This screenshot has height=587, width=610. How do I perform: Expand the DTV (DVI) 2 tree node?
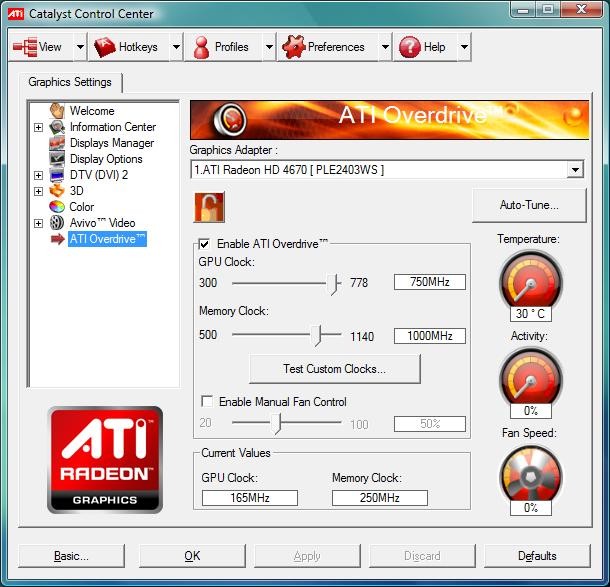click(38, 175)
